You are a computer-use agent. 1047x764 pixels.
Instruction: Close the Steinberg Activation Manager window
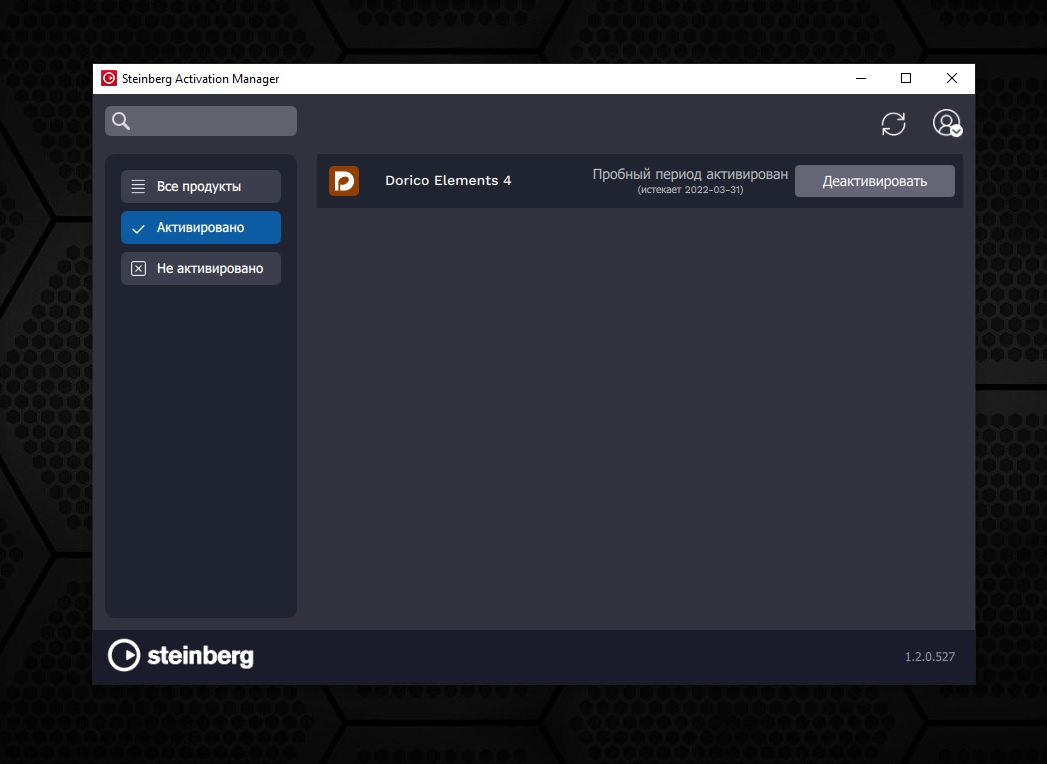coord(952,79)
